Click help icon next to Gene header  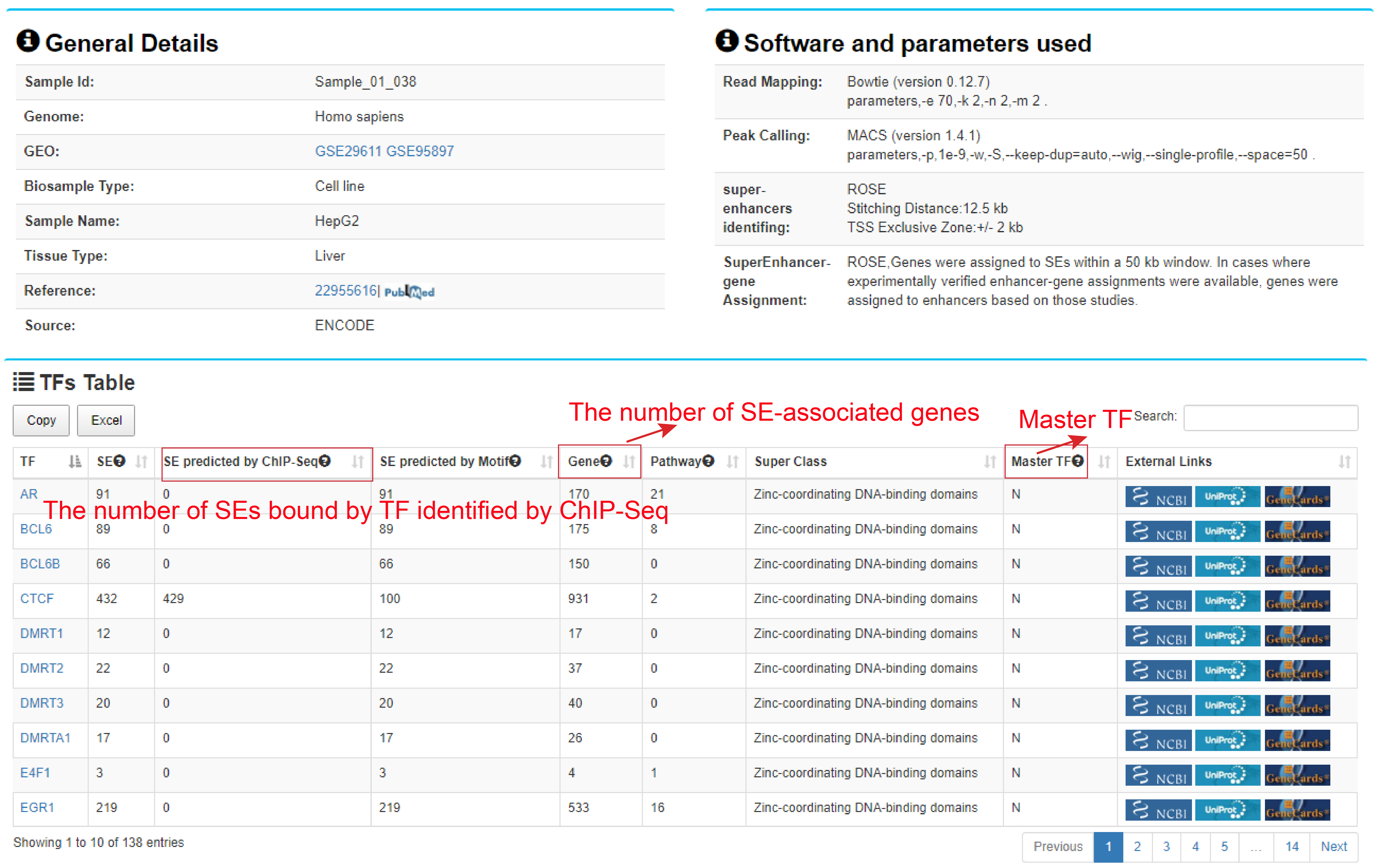pos(606,461)
